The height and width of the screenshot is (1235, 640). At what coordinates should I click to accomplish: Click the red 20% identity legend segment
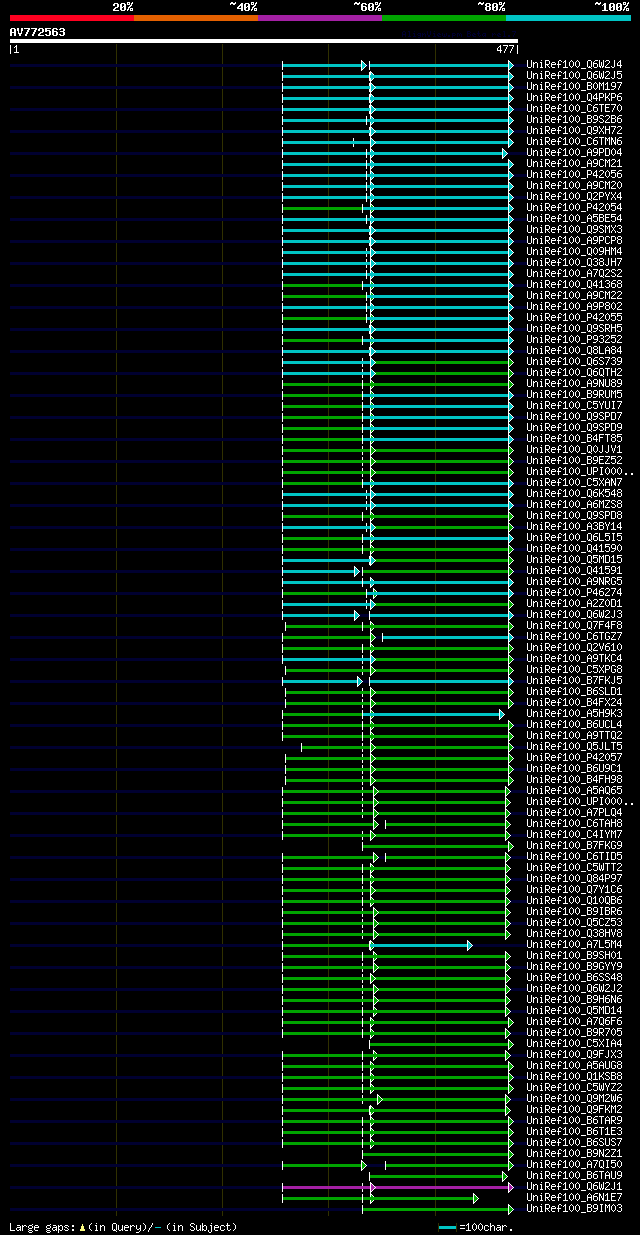[71, 18]
